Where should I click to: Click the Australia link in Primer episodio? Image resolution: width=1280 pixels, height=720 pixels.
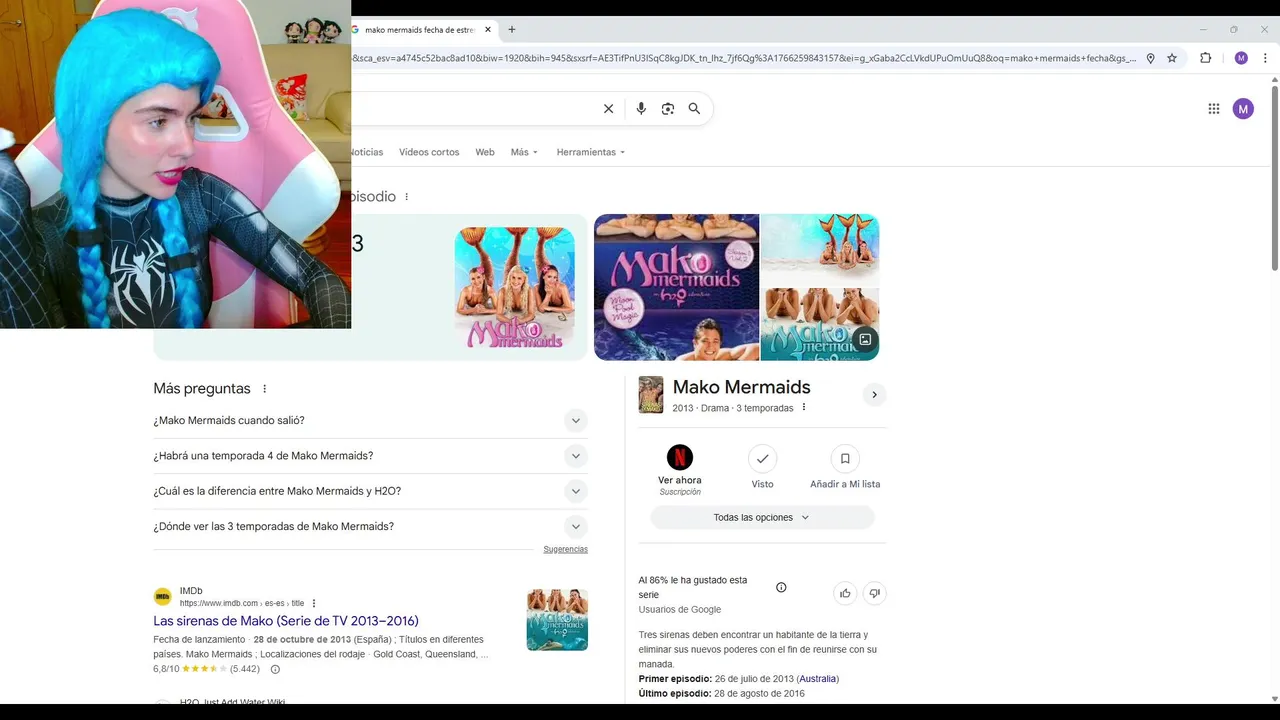click(818, 679)
